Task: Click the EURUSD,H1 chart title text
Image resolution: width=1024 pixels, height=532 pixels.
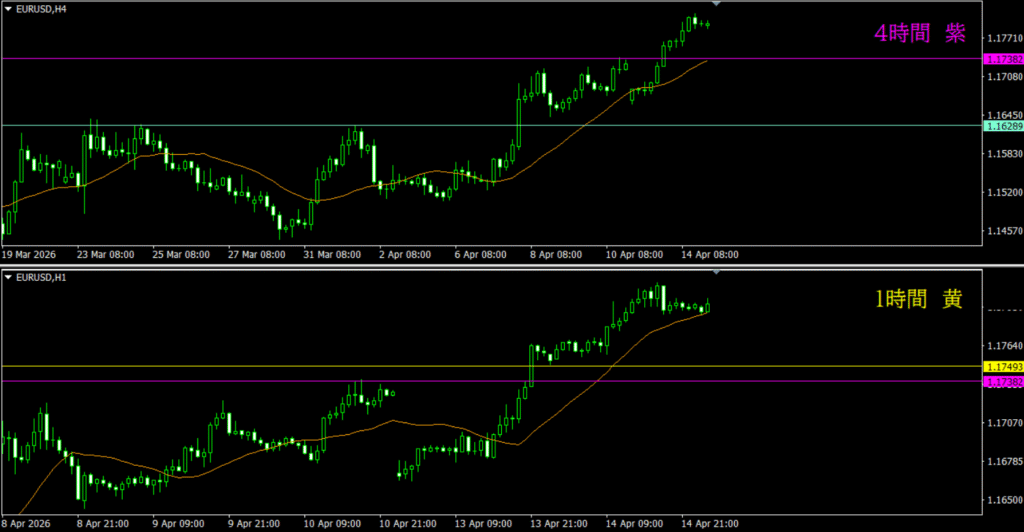Action: (x=41, y=275)
